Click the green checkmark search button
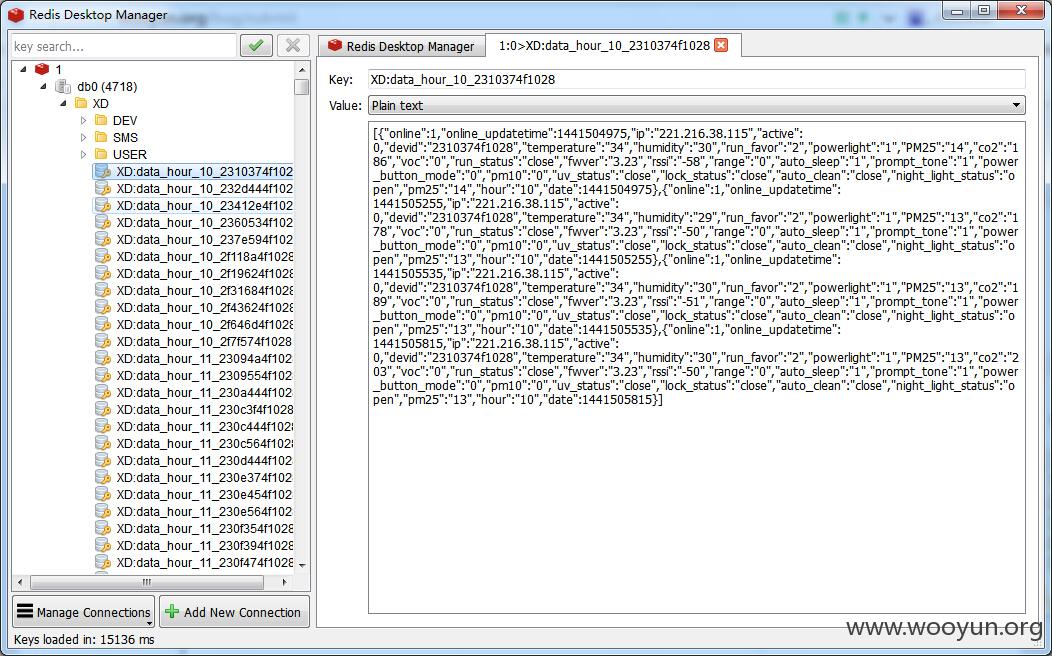1052x656 pixels. pos(256,46)
